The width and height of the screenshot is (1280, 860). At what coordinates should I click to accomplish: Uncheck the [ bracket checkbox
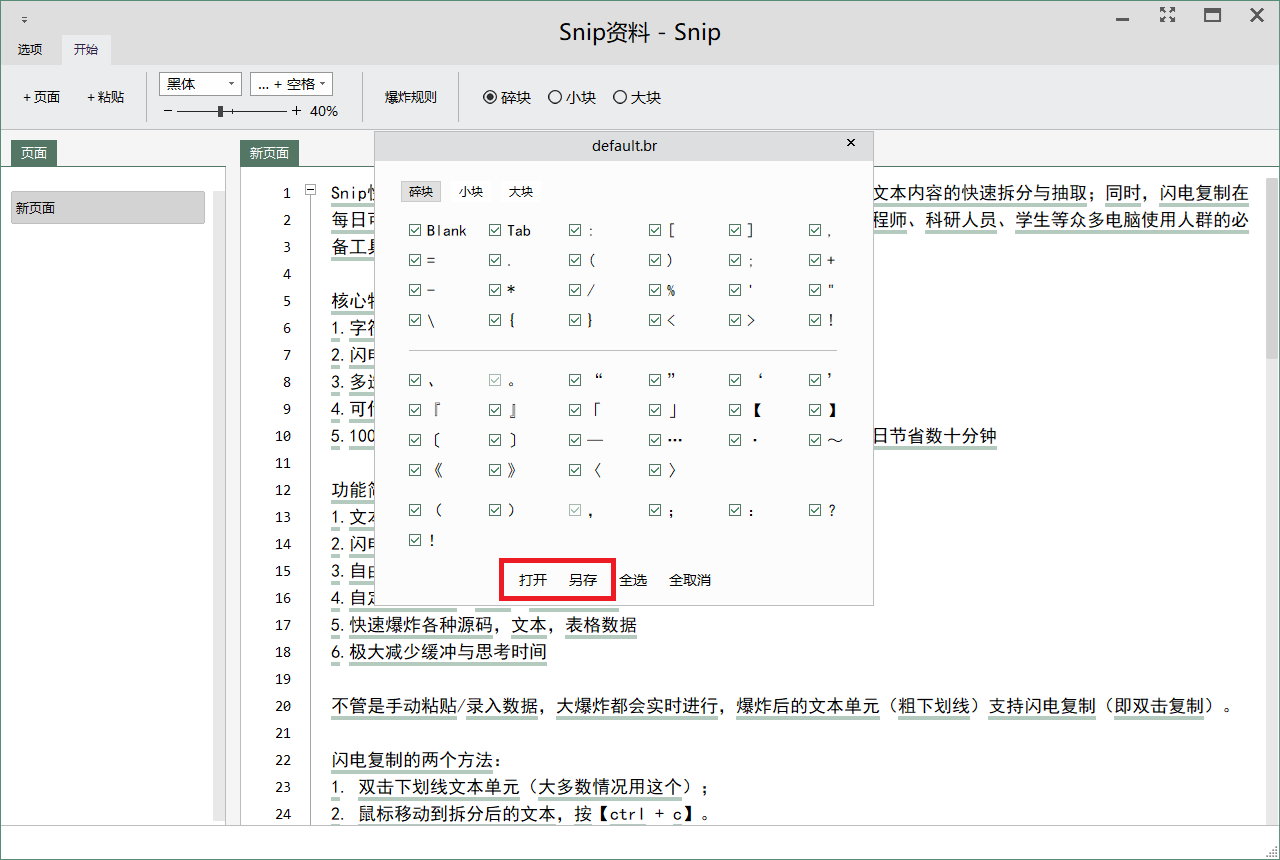tap(655, 231)
